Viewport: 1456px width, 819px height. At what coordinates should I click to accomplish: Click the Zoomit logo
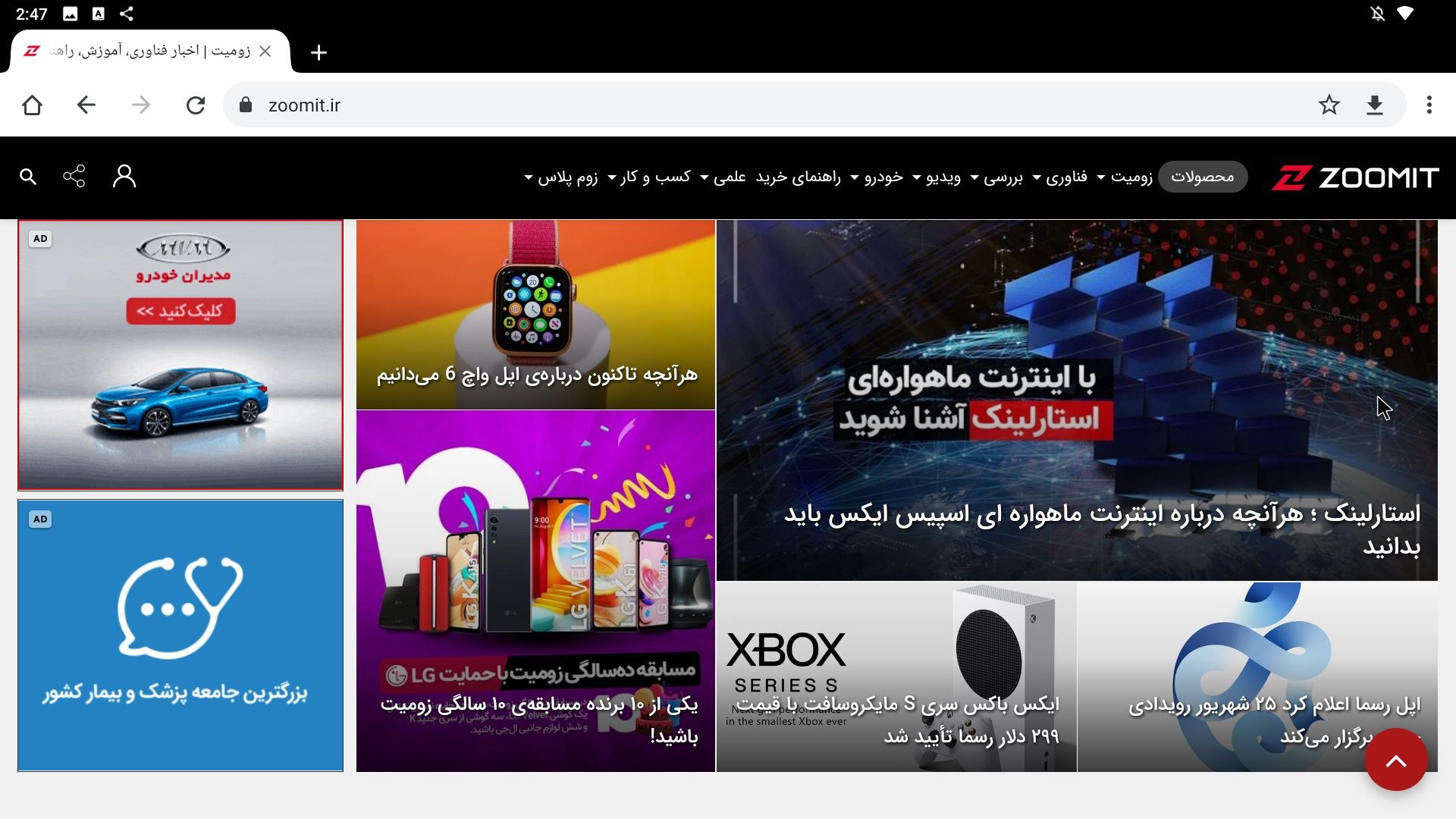click(x=1355, y=177)
